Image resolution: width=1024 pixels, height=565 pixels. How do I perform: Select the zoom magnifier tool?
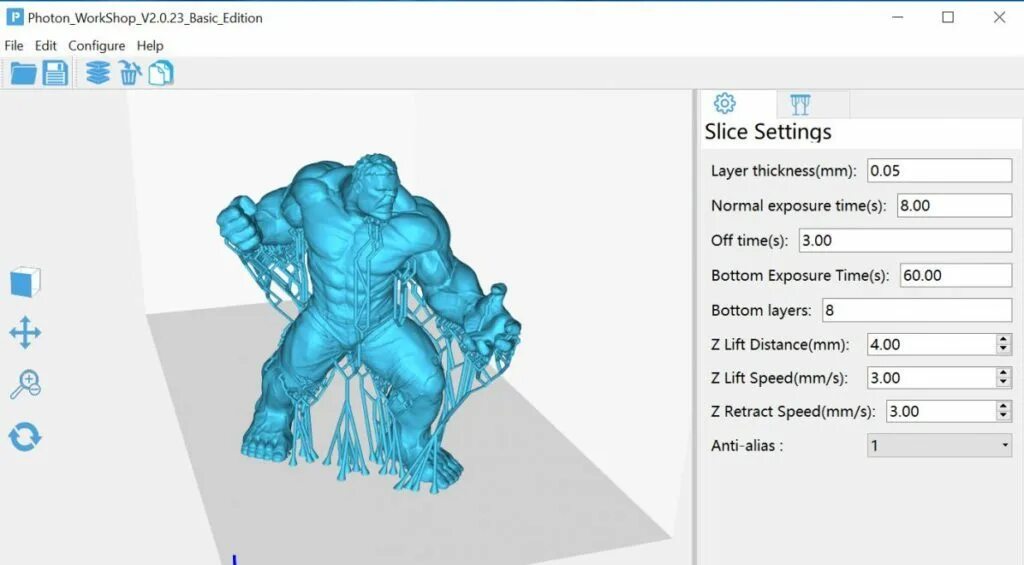25,385
